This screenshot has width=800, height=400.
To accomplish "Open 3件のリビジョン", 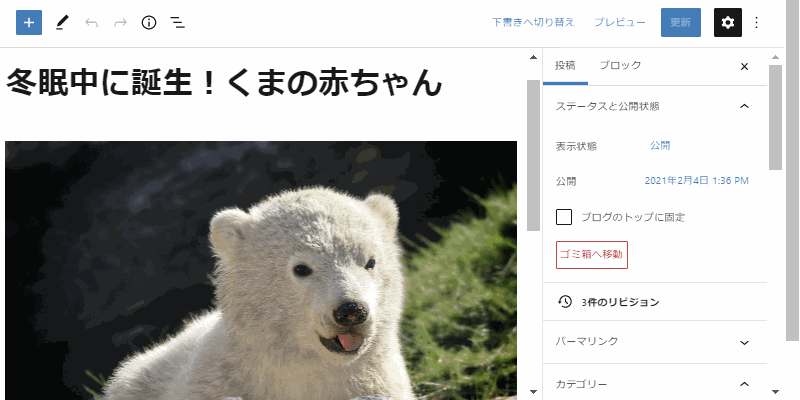I will click(620, 302).
